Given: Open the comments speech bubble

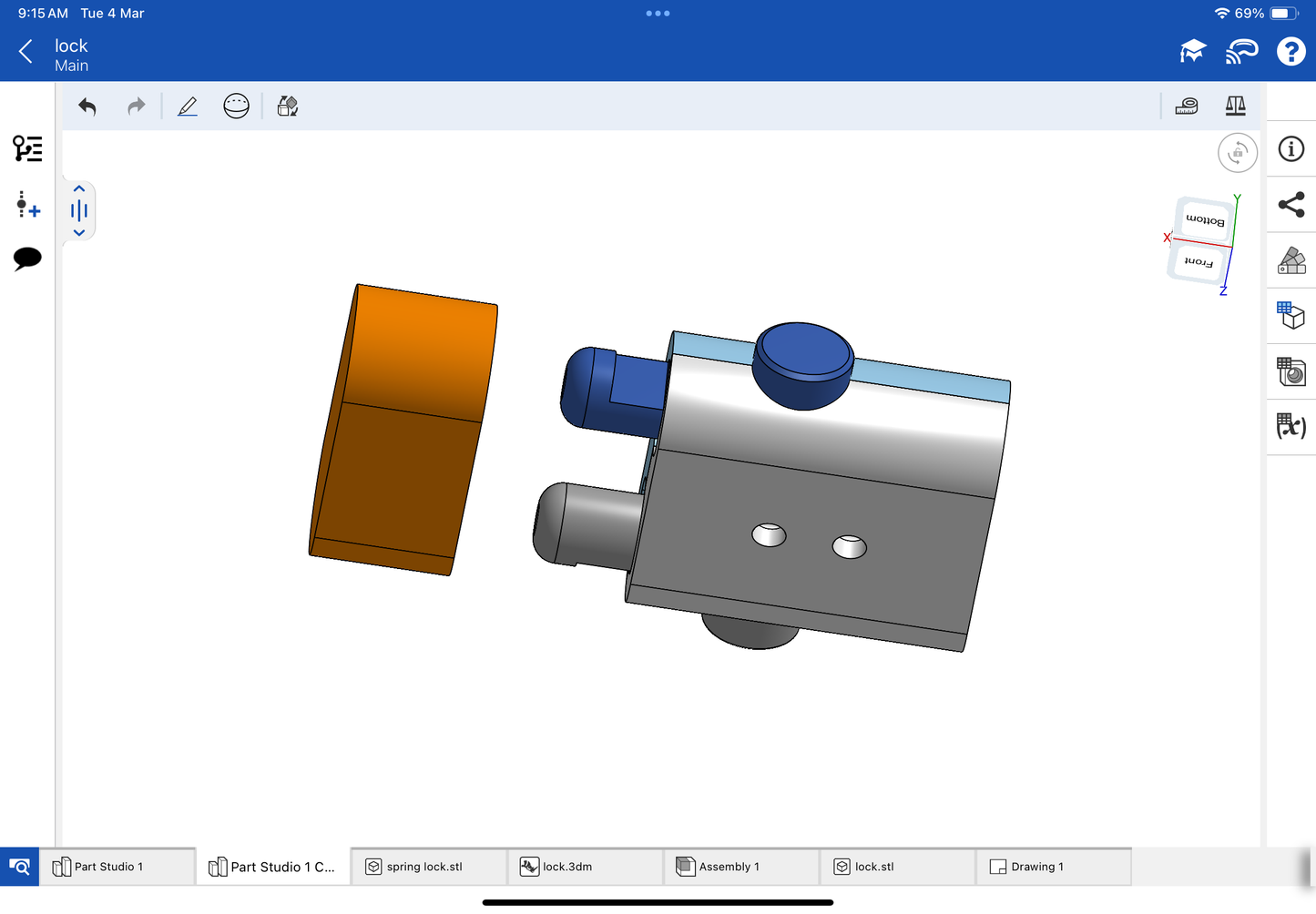Looking at the screenshot, I should (27, 259).
